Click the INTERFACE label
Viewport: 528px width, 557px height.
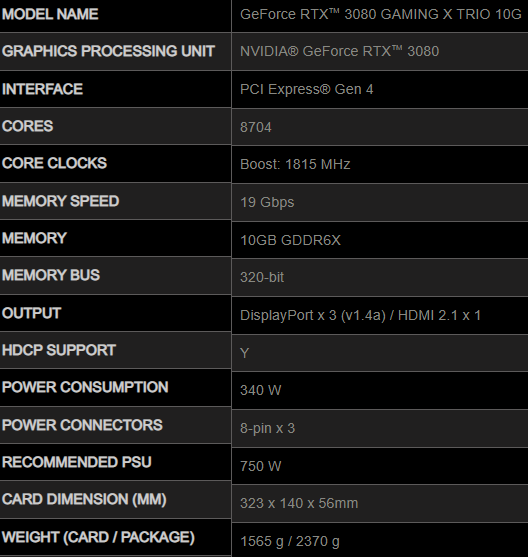coord(42,89)
